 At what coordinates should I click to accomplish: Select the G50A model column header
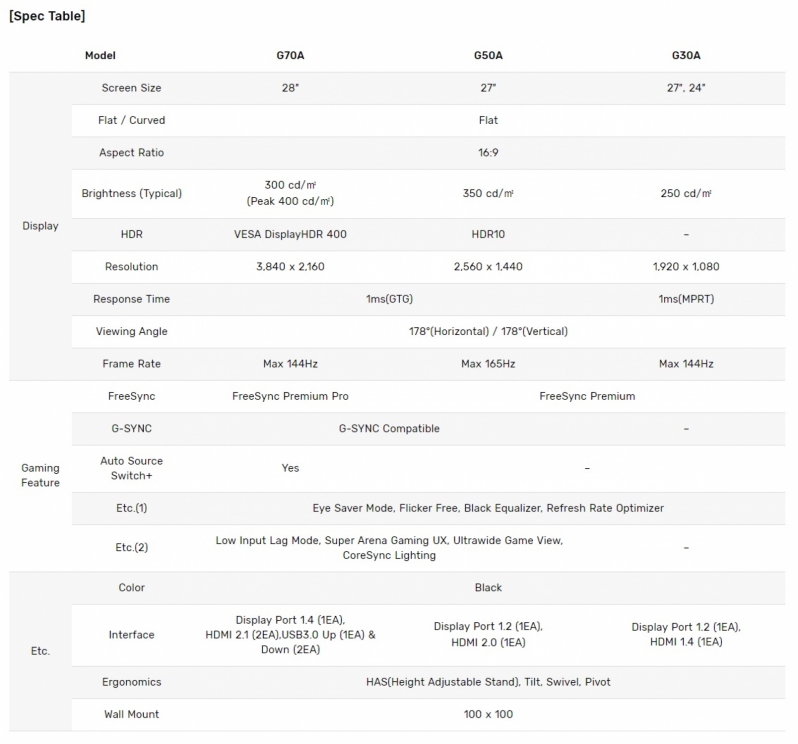(488, 55)
